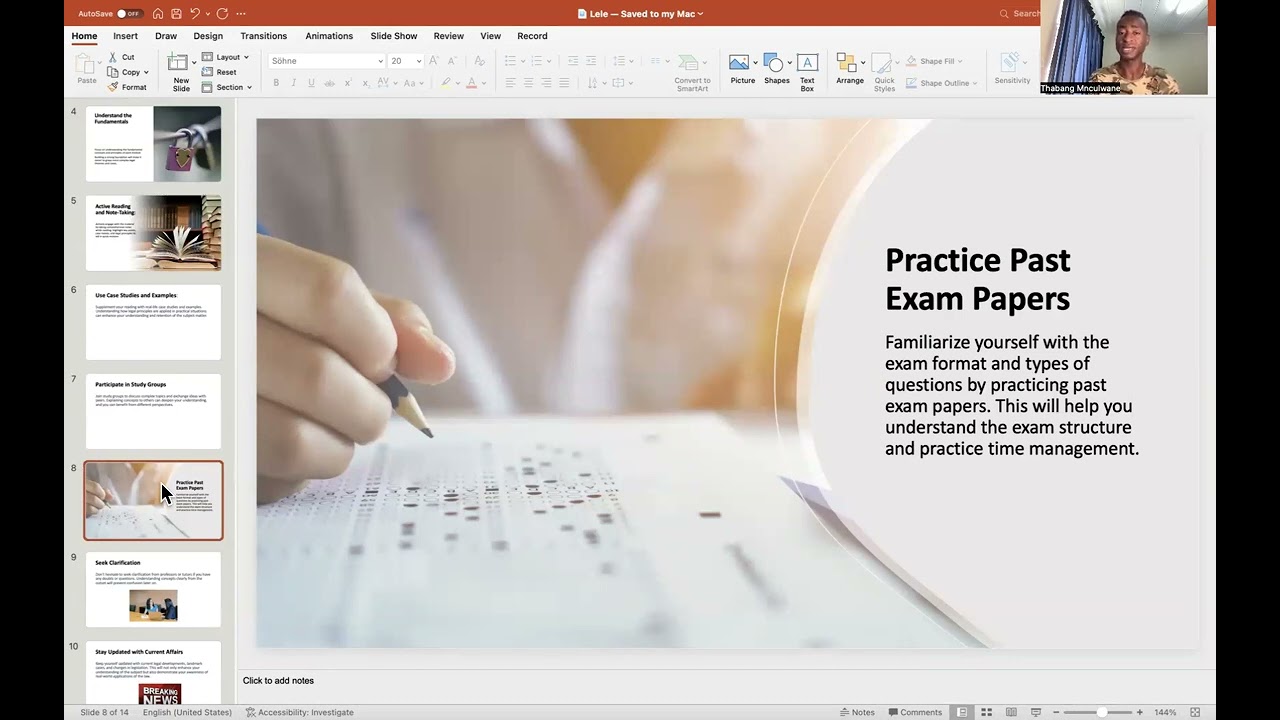Image resolution: width=1280 pixels, height=720 pixels.
Task: Click the zoom out minus button
Action: (1056, 712)
